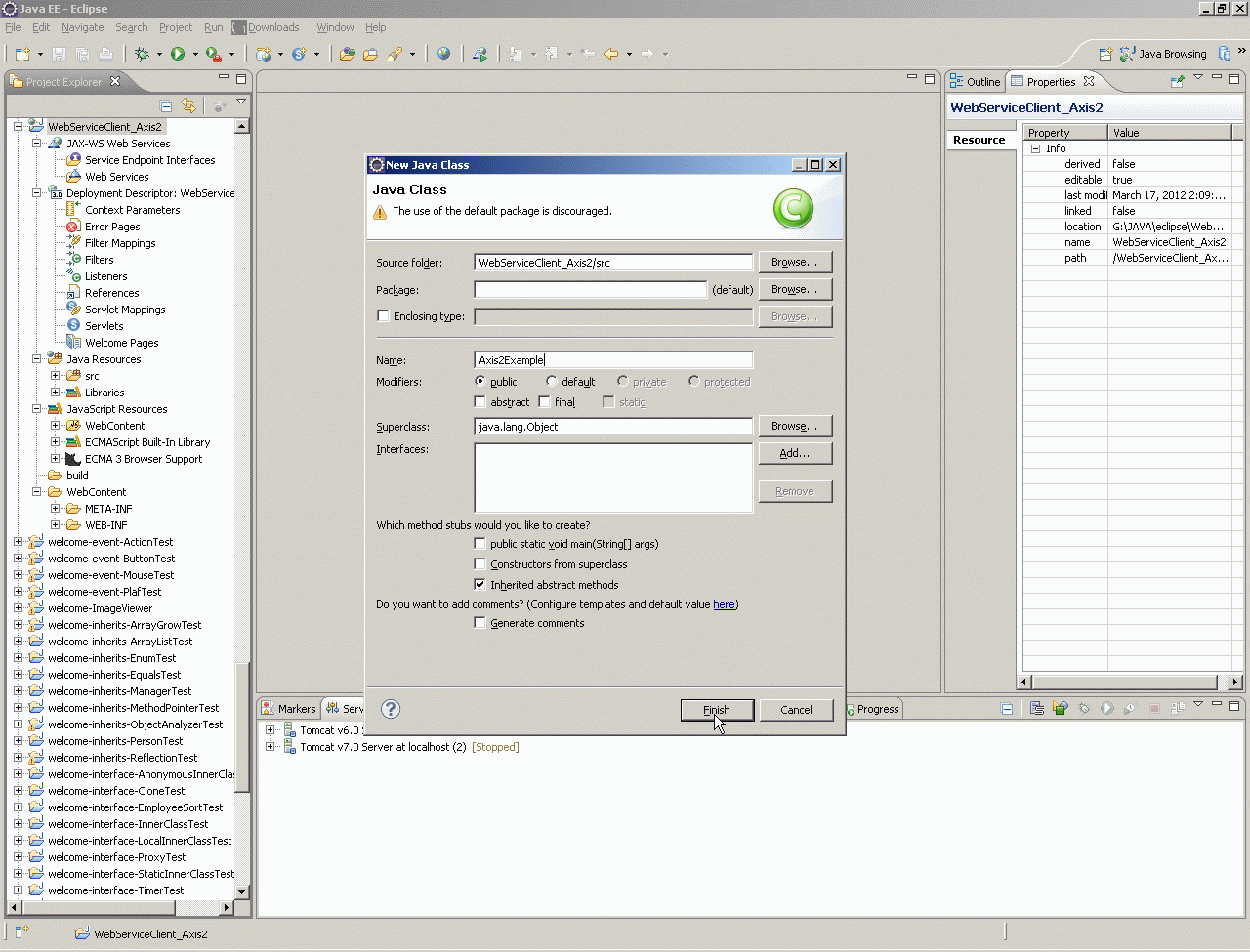Click the help question mark icon in dialog

pos(391,709)
